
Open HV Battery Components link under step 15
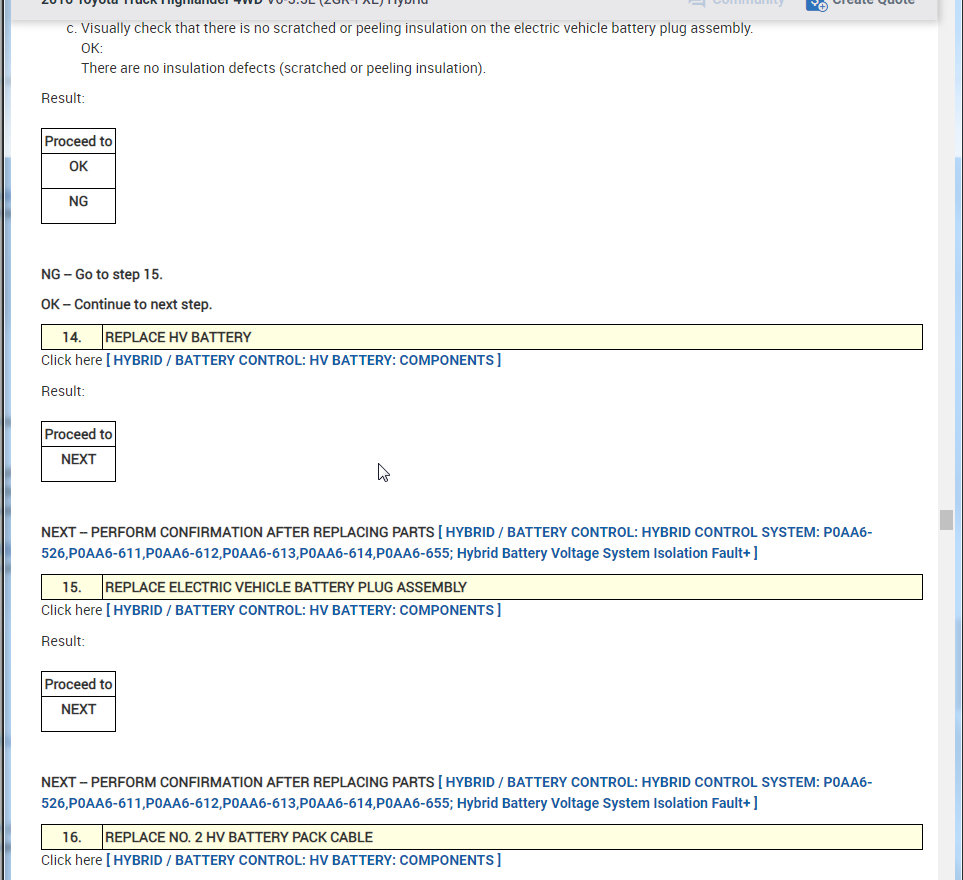(x=303, y=610)
